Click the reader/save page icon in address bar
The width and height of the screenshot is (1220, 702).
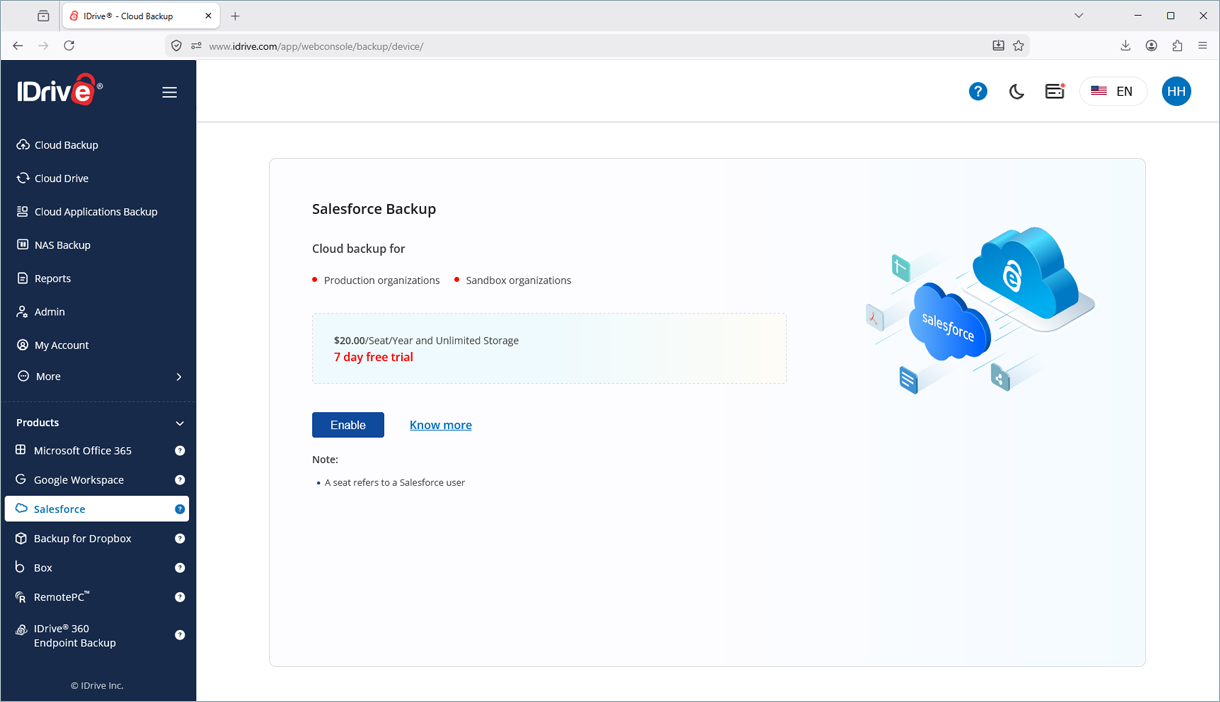coord(998,46)
